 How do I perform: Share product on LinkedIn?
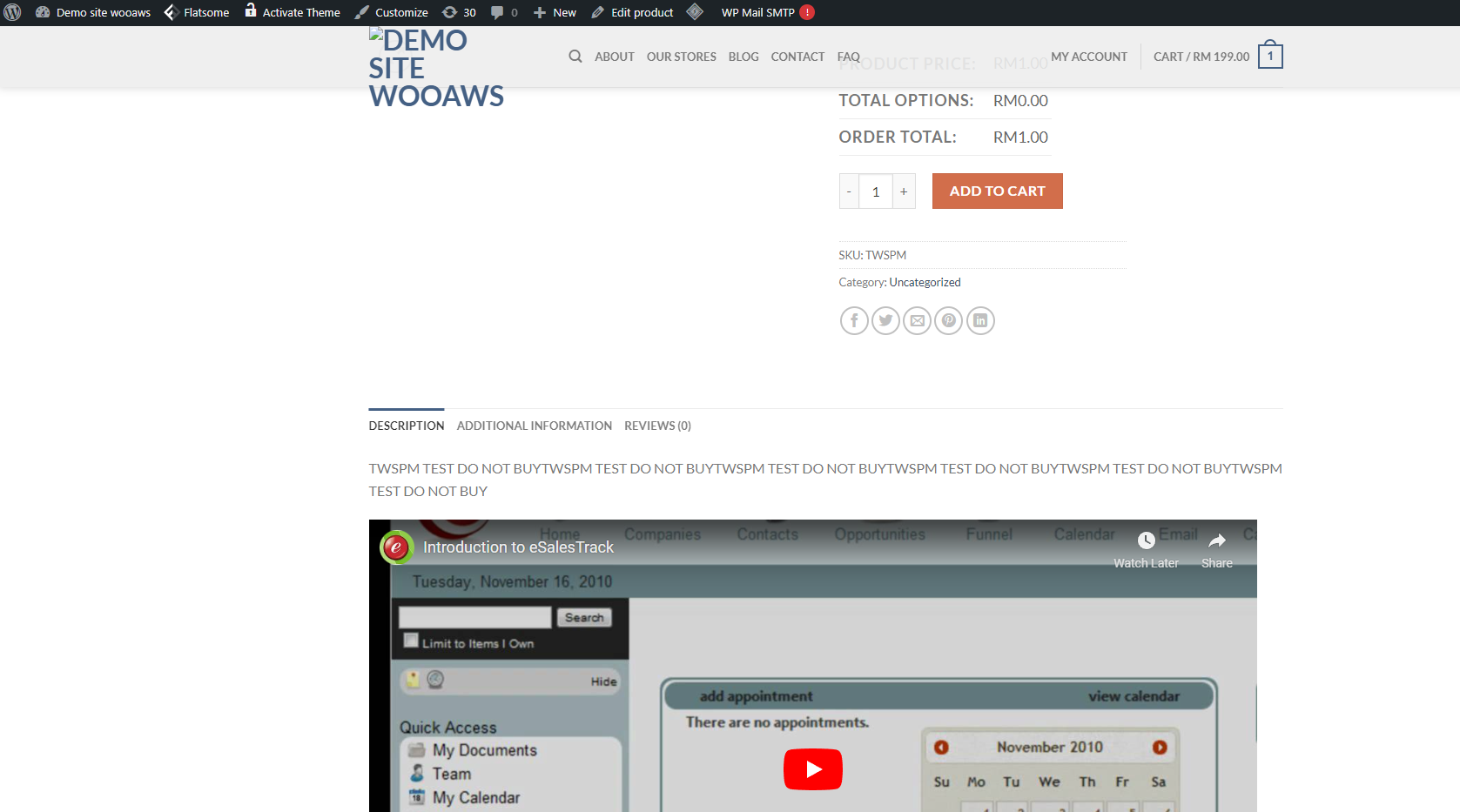[980, 320]
